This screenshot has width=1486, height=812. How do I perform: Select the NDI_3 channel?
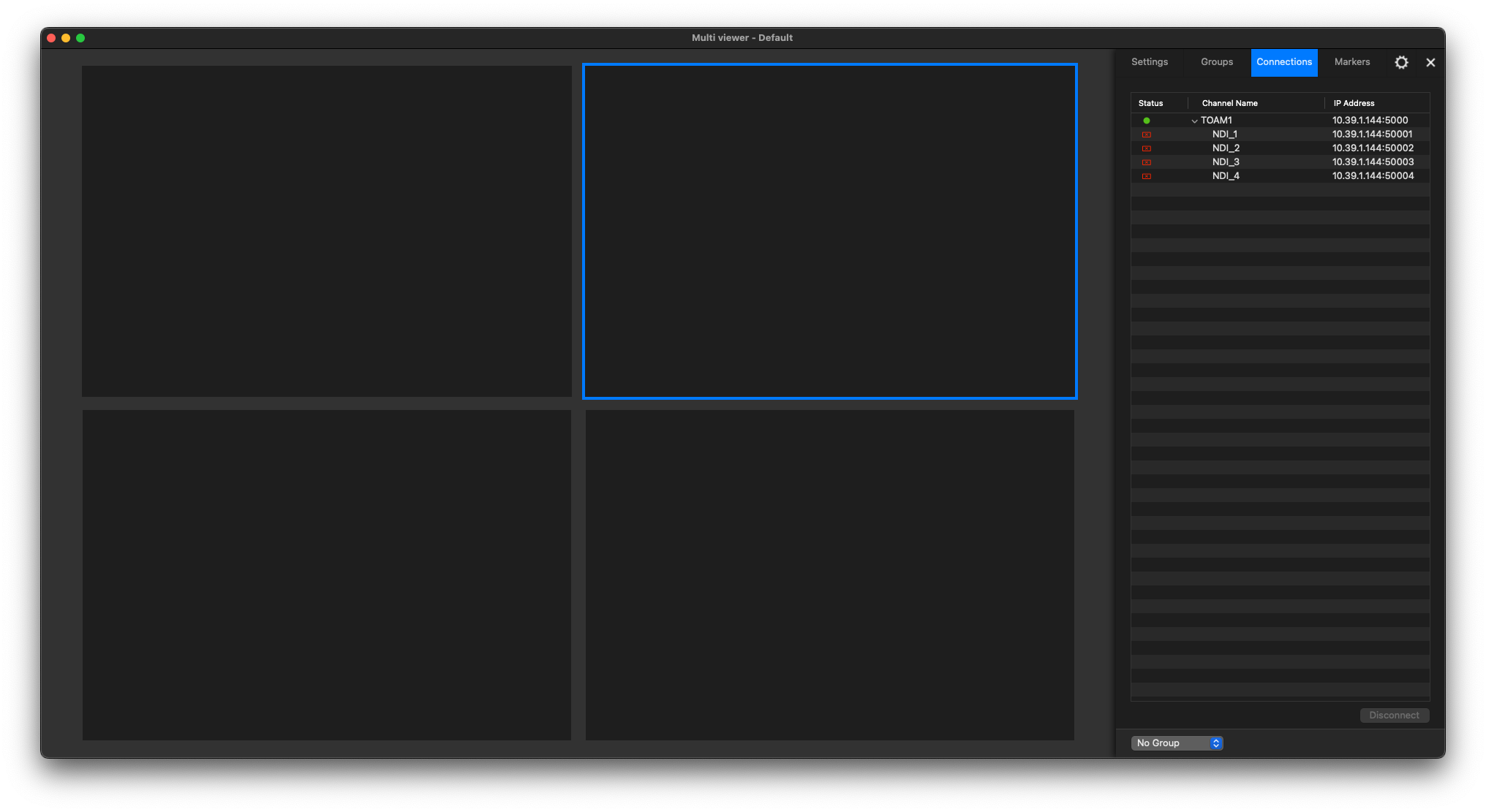click(1280, 162)
